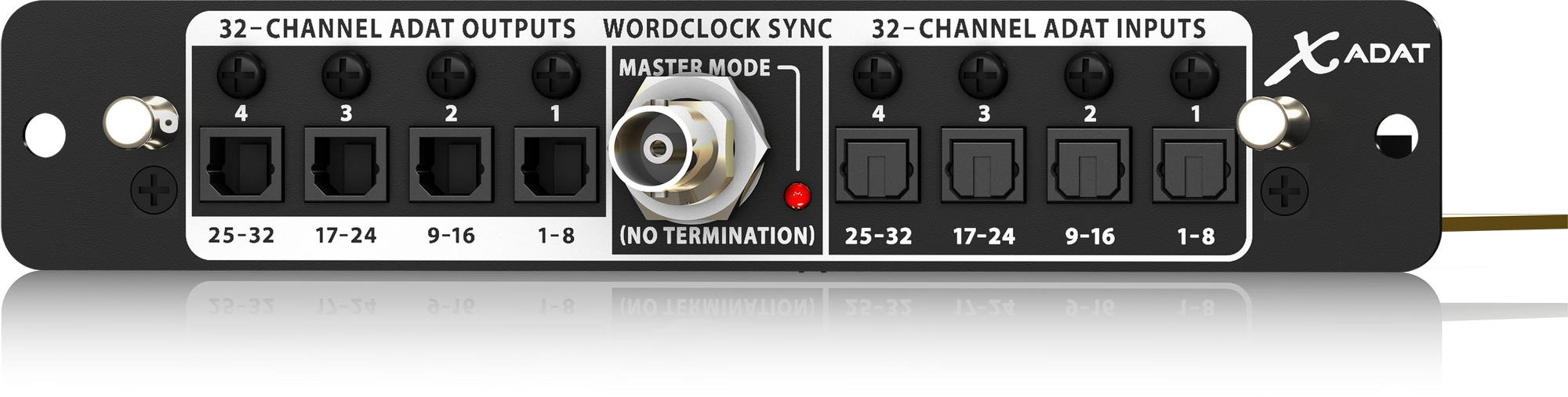Click ADAT input port 3 (17-24)
This screenshot has height=397, width=1568.
[x=983, y=167]
